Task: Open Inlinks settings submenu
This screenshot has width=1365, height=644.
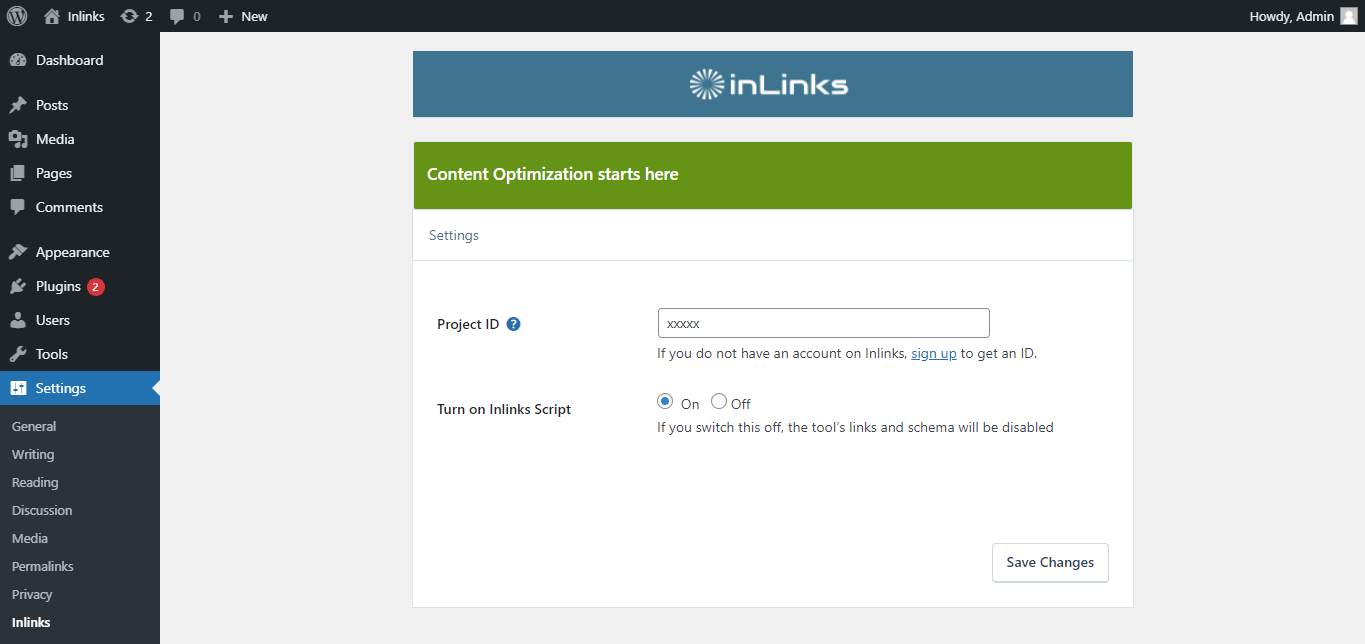Action: point(31,622)
